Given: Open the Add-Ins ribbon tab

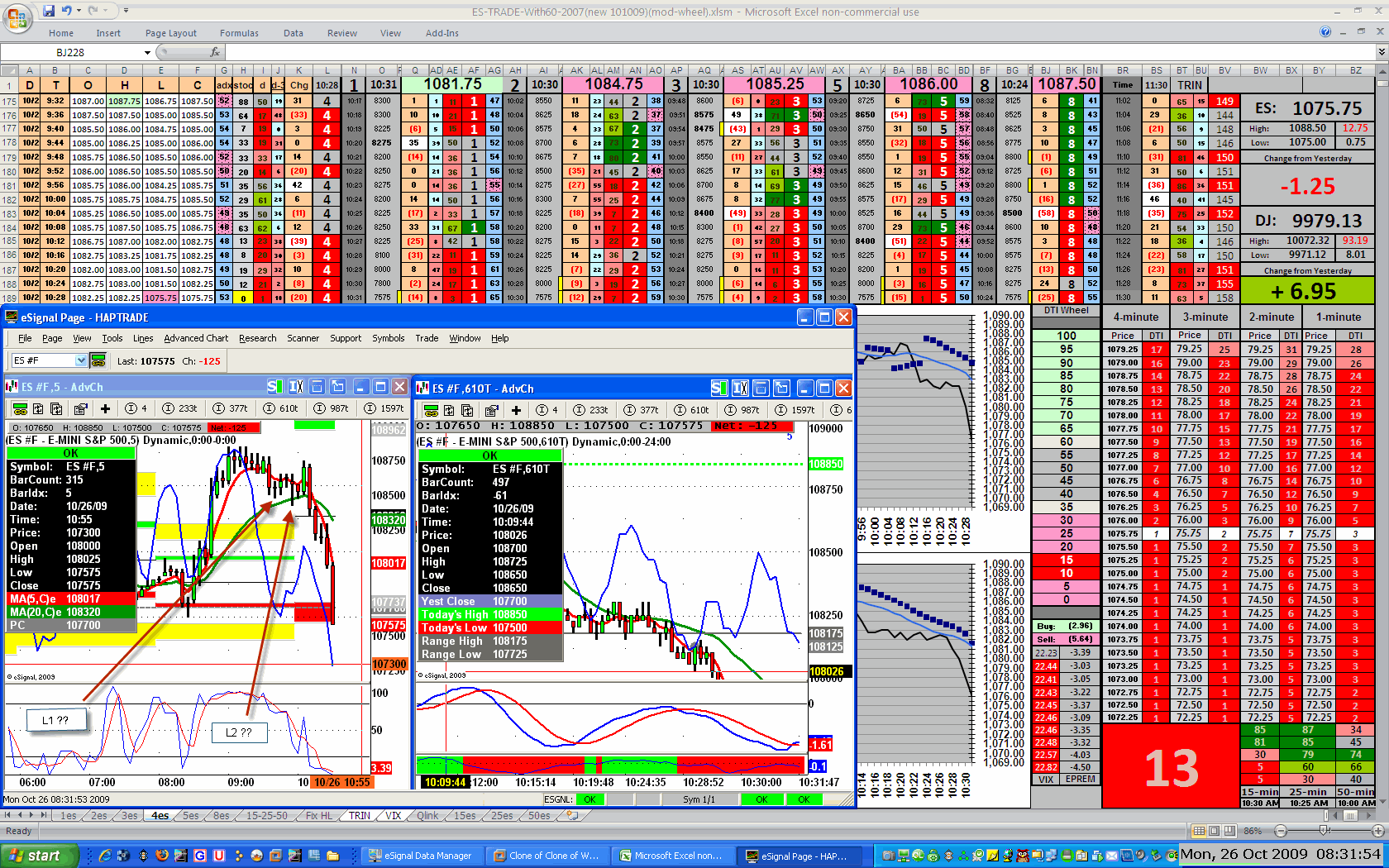Looking at the screenshot, I should [442, 33].
